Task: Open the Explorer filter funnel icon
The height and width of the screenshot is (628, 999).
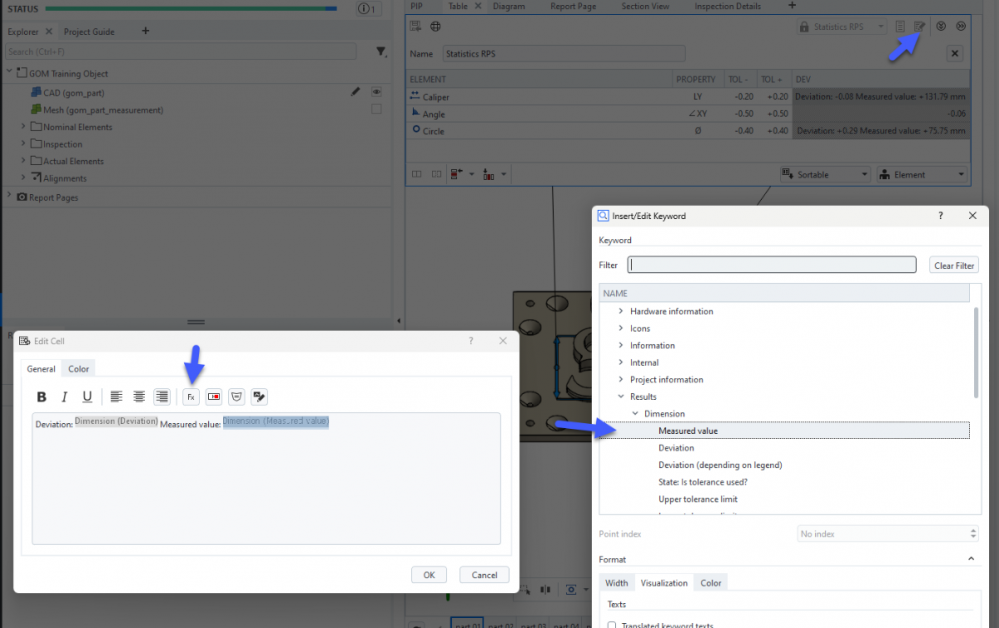Action: pyautogui.click(x=381, y=51)
